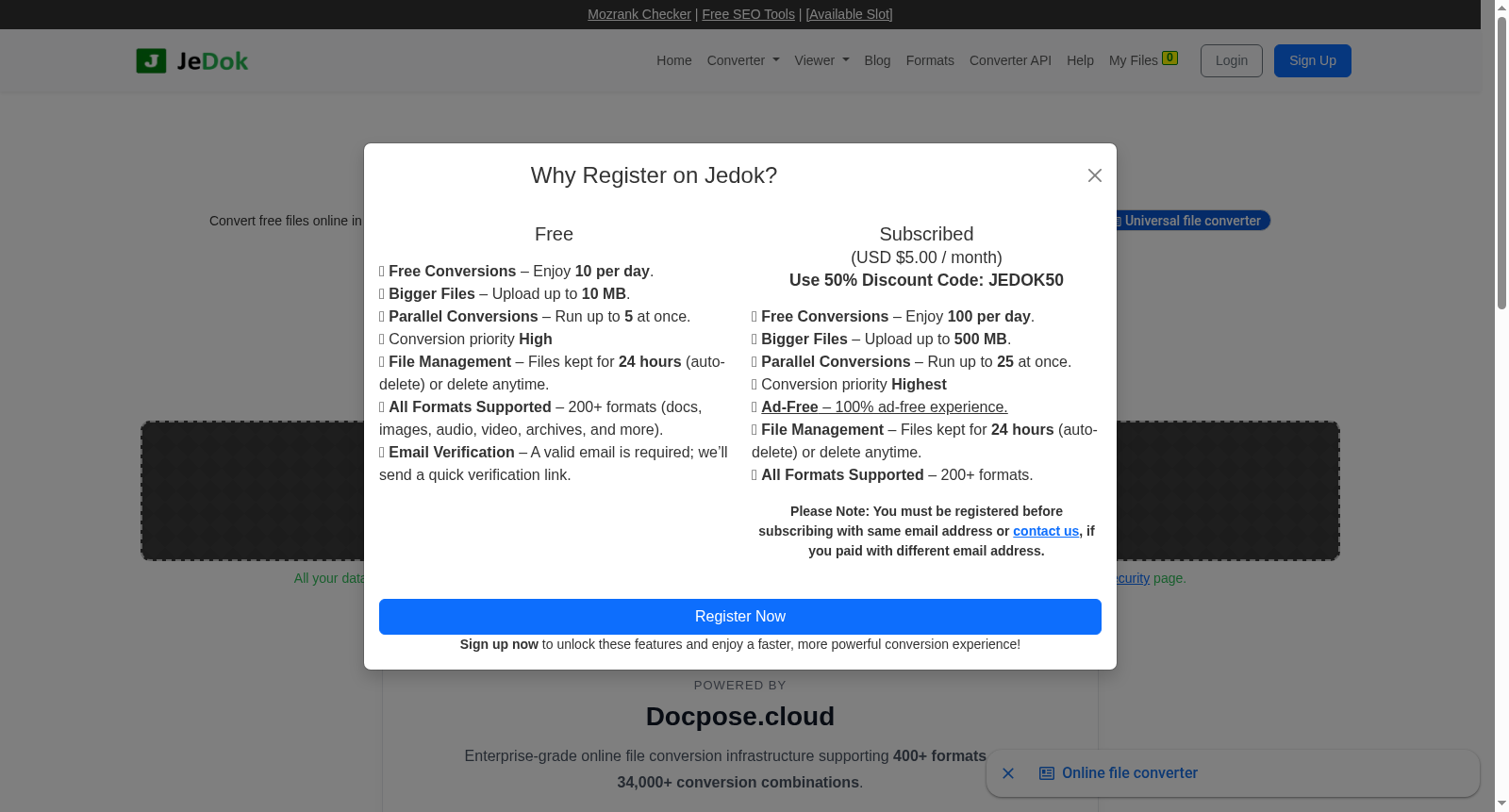
Task: Go to the Home page
Action: [674, 60]
